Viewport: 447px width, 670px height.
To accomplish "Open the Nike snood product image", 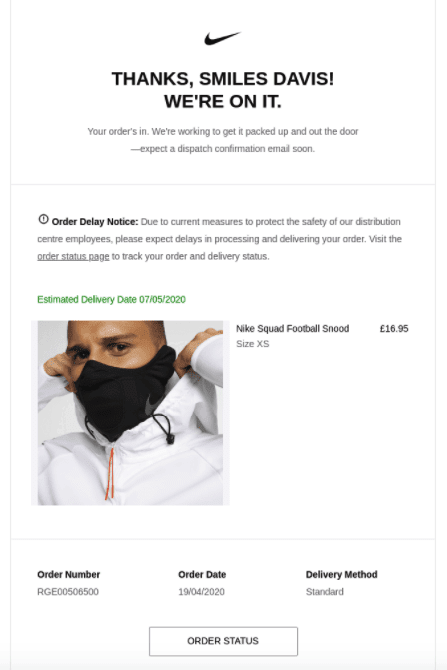I will coord(130,413).
